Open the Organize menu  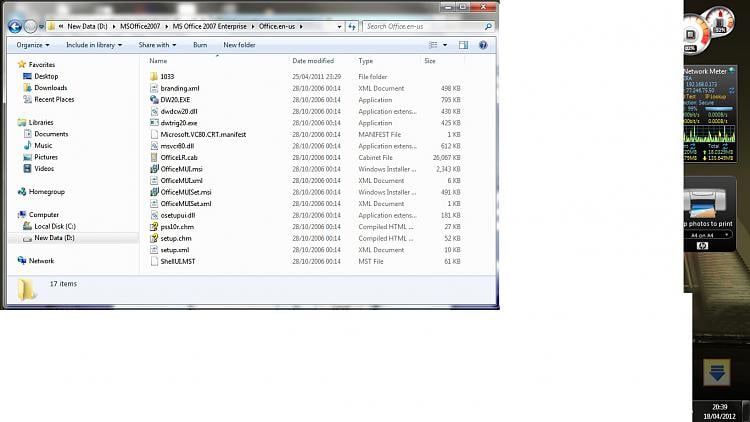33,45
